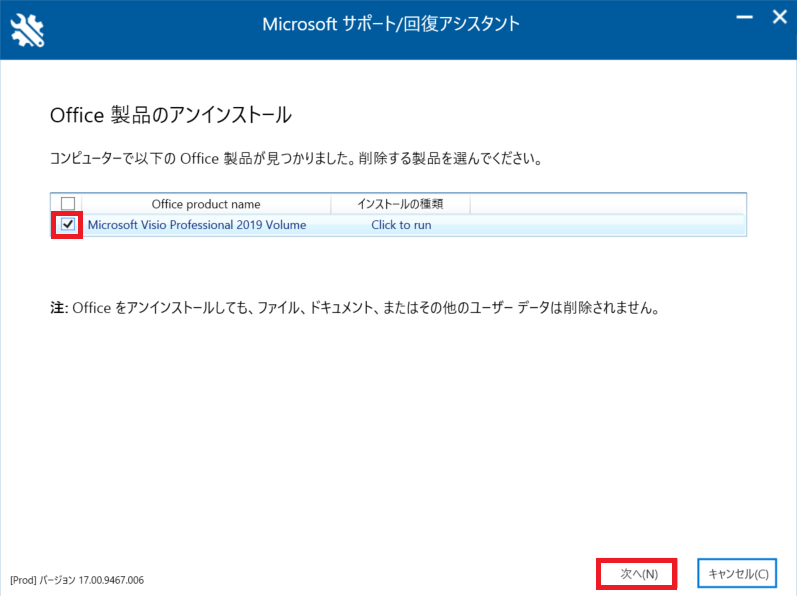797x596 pixels.
Task: Click the Office product name column header
Action: pos(206,204)
